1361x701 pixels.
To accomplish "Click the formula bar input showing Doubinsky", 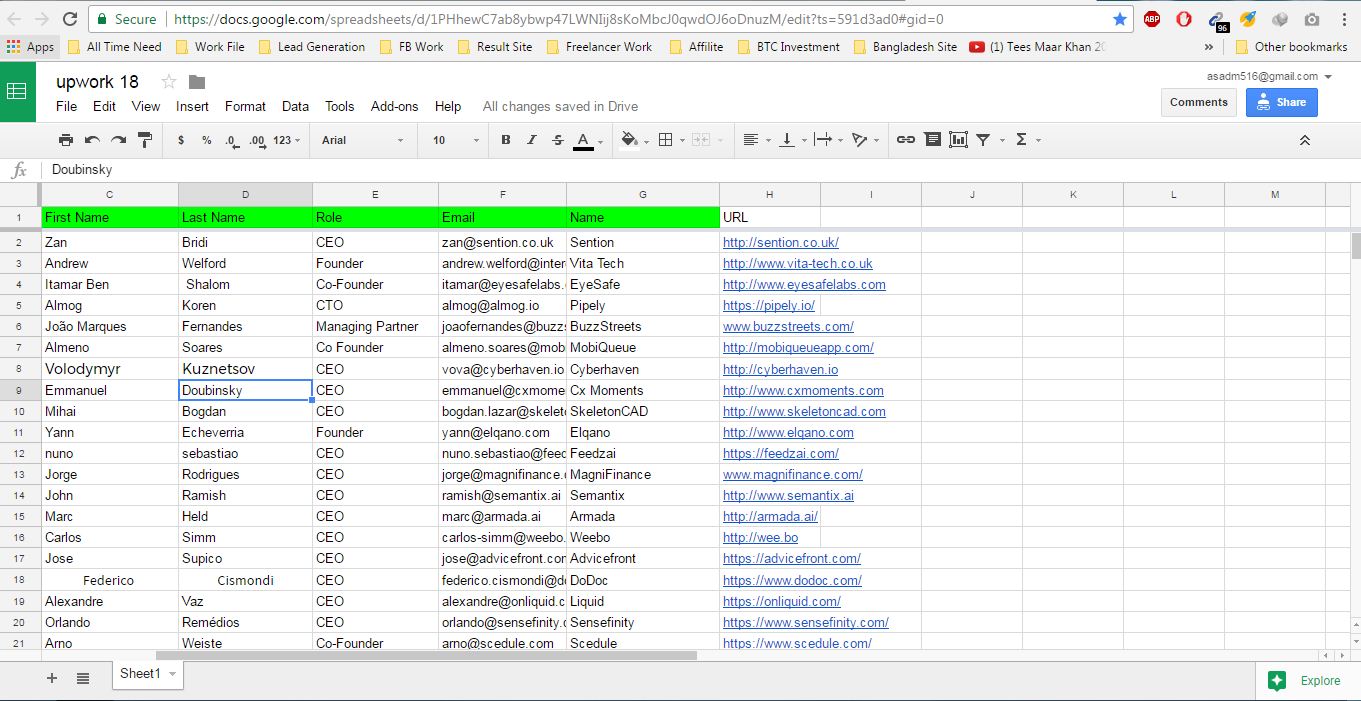I will (x=700, y=170).
